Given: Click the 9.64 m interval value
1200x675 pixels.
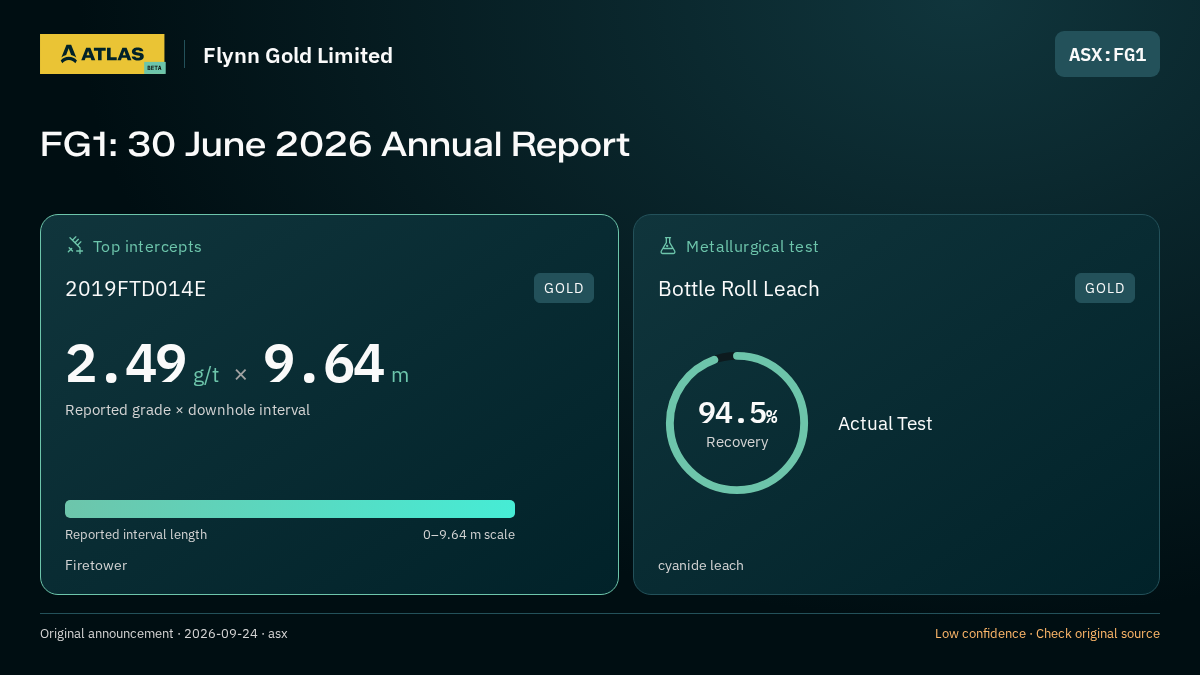Looking at the screenshot, I should (336, 365).
